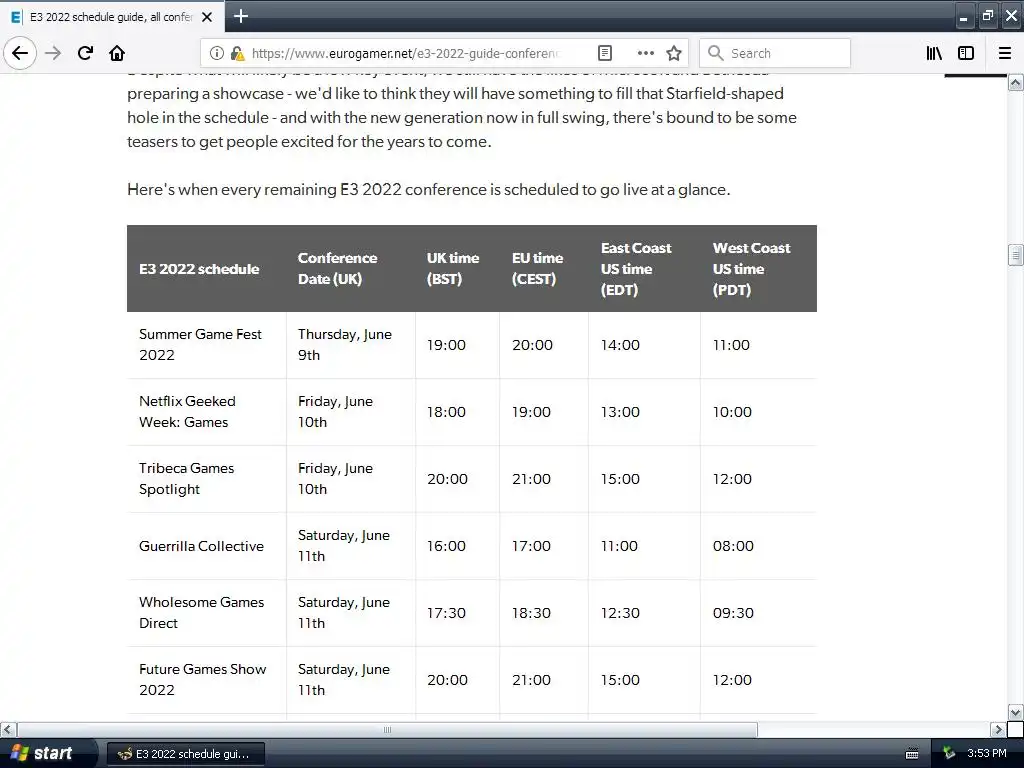The width and height of the screenshot is (1024, 768).
Task: Click the vertical scrollbar down arrow
Action: tap(1015, 712)
